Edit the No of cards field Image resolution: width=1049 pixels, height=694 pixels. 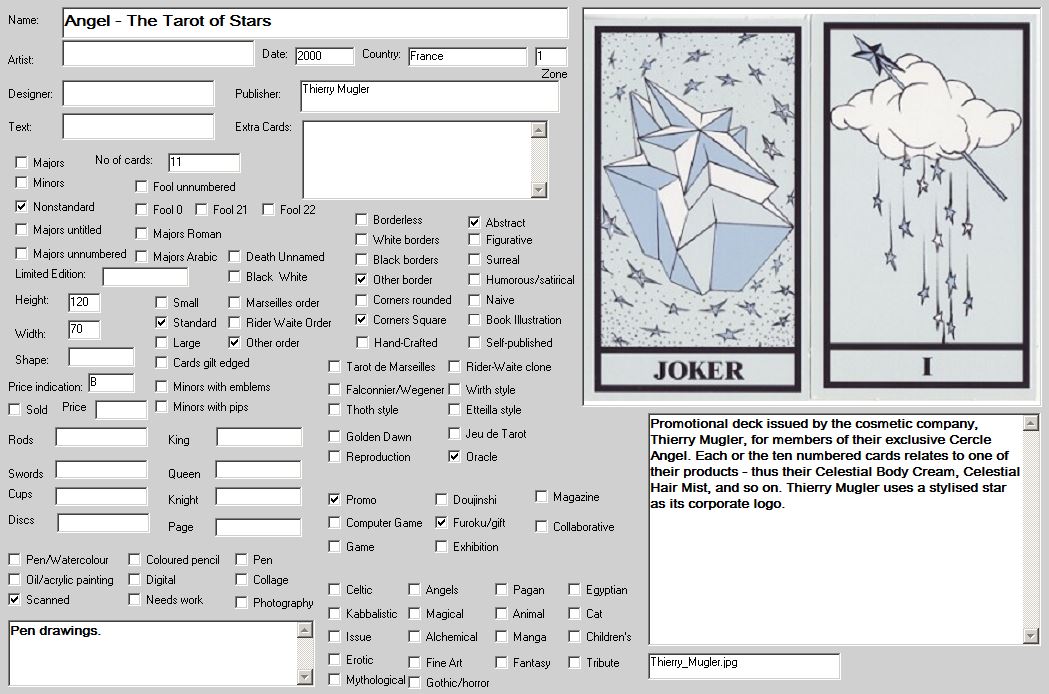click(x=204, y=162)
